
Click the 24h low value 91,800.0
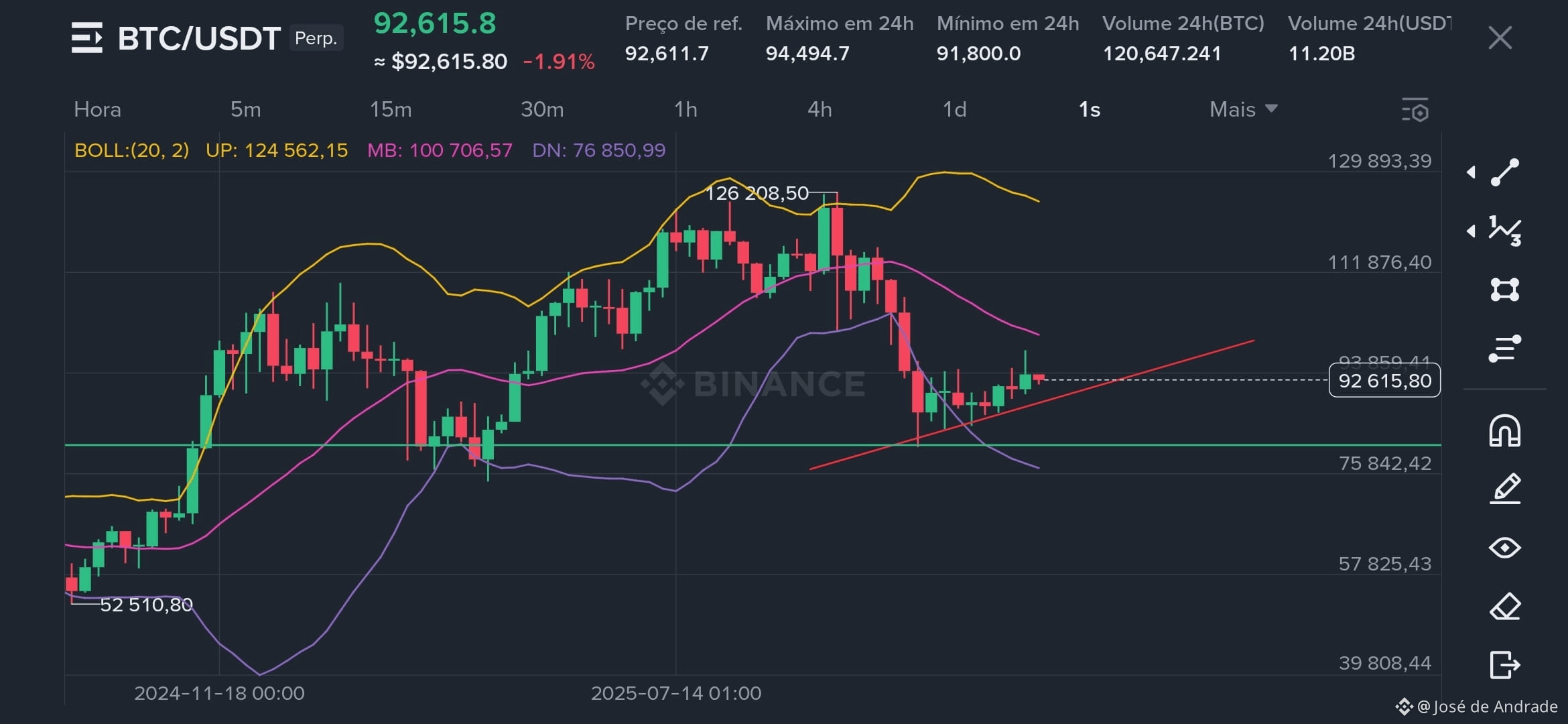[x=978, y=53]
